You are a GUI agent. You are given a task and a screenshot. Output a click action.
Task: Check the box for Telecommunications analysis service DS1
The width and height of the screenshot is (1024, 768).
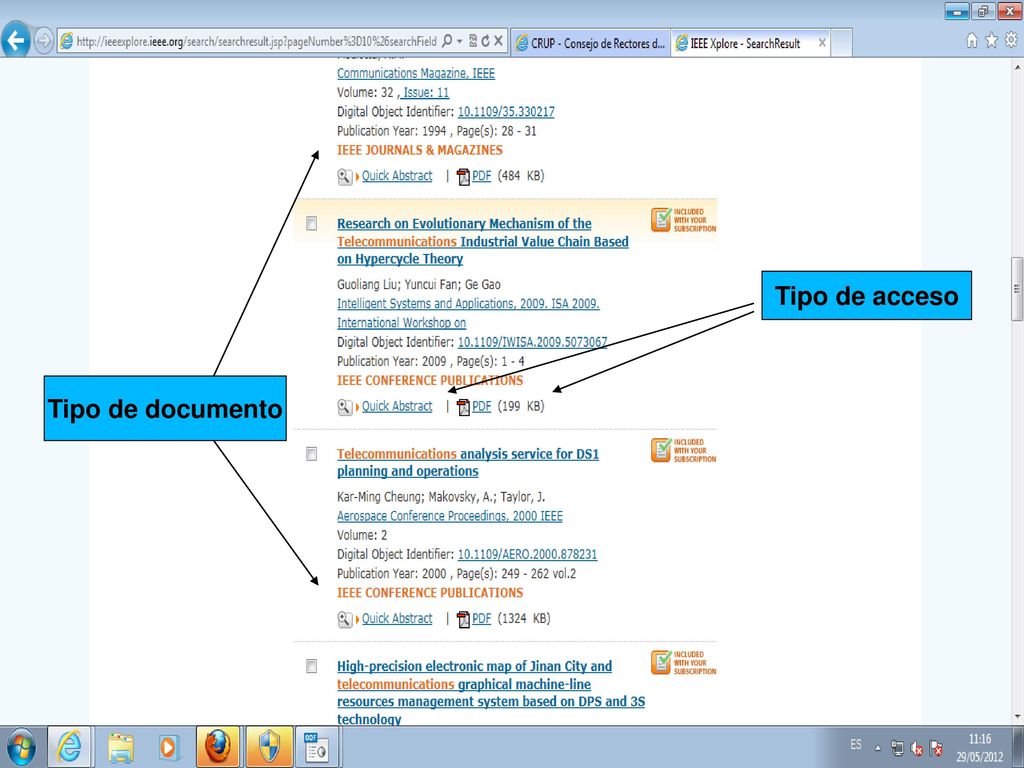point(312,454)
